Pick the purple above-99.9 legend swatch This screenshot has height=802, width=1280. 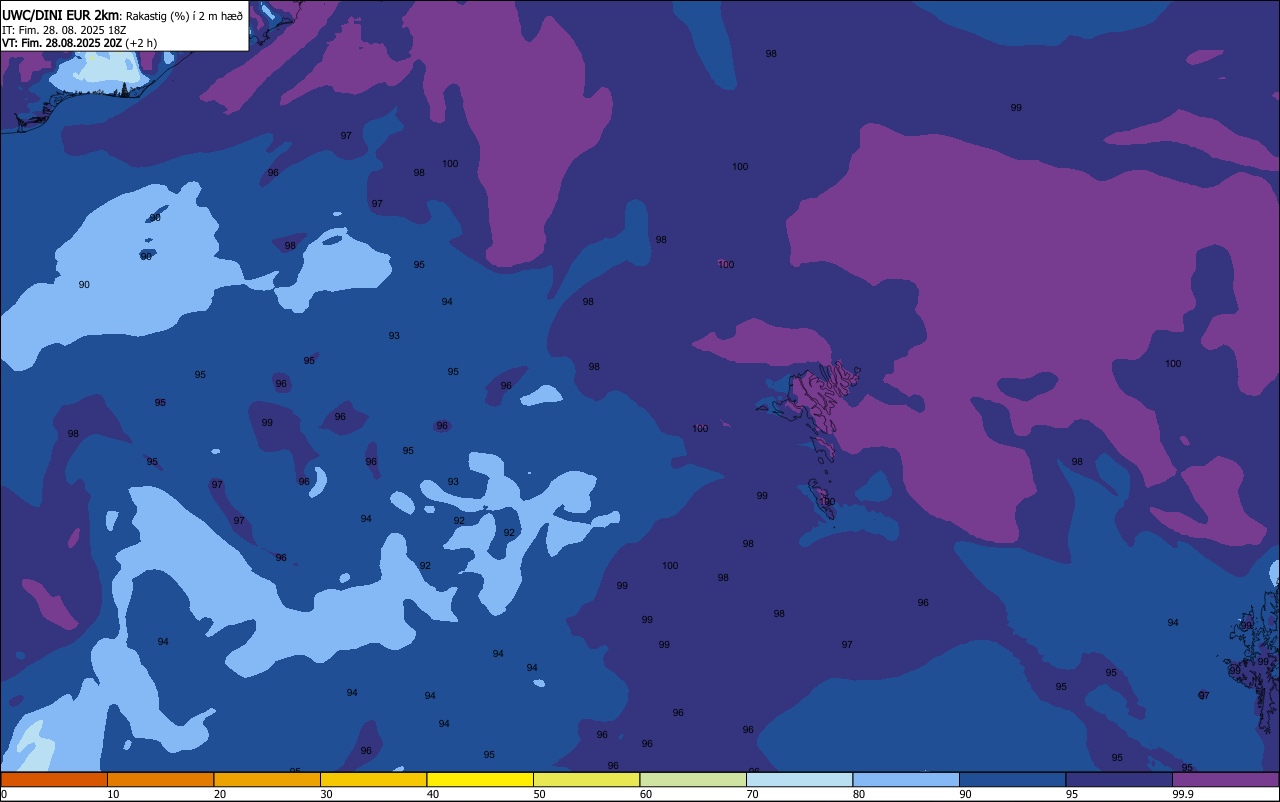[x=1226, y=779]
